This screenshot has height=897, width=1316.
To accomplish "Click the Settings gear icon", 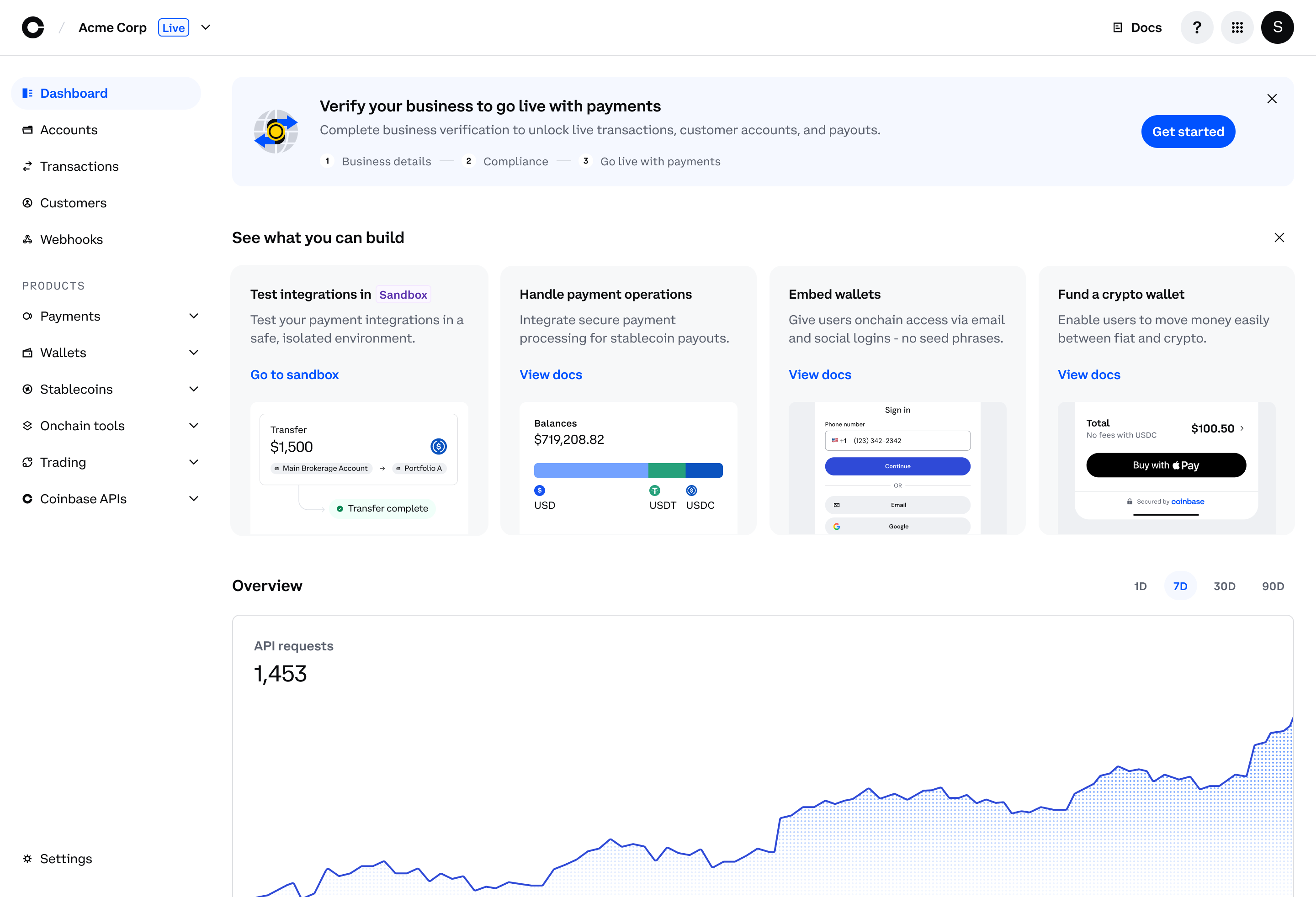I will pos(27,859).
